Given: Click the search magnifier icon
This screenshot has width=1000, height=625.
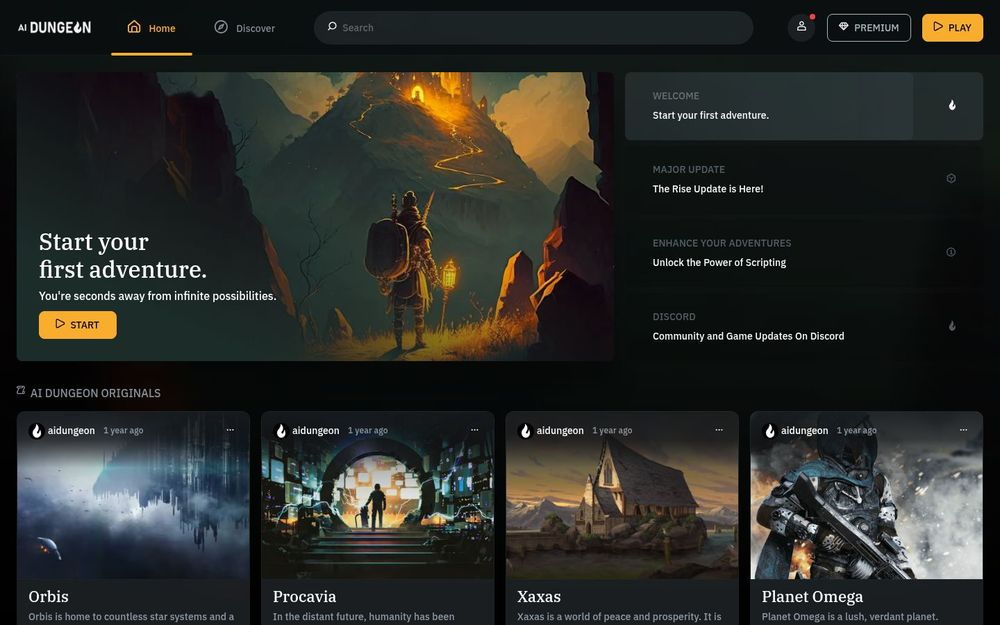Looking at the screenshot, I should pos(332,27).
